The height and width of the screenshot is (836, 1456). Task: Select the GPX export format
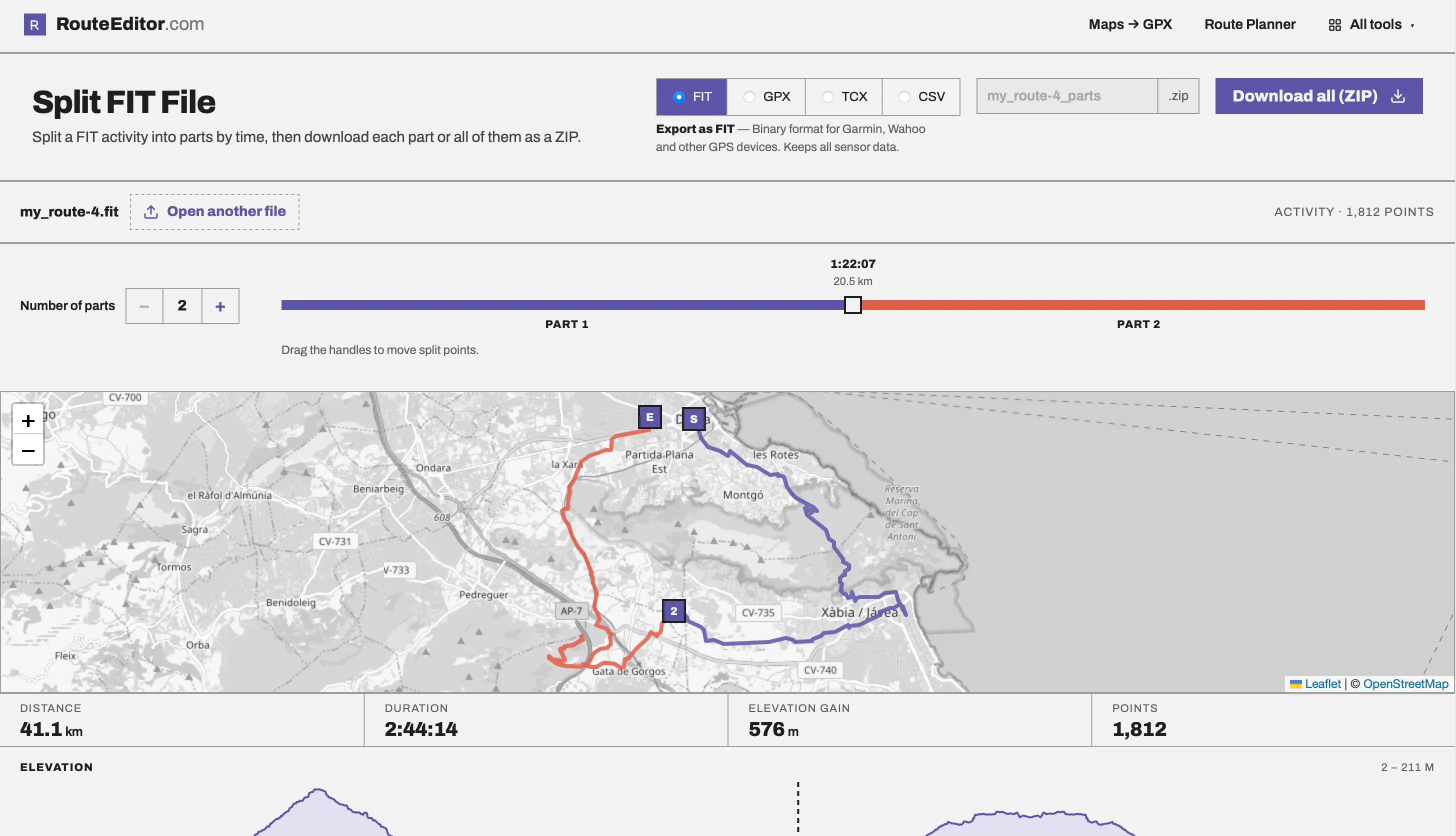pyautogui.click(x=766, y=96)
